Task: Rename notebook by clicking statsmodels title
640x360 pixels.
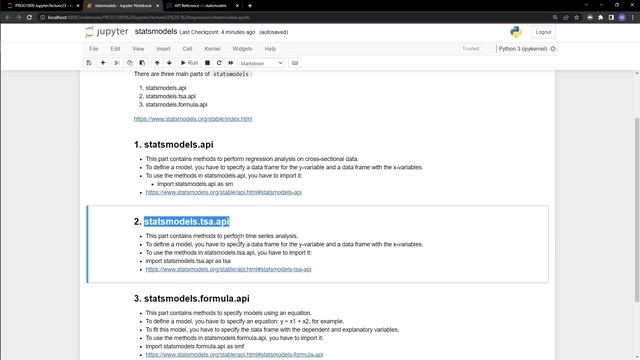Action: [156, 31]
